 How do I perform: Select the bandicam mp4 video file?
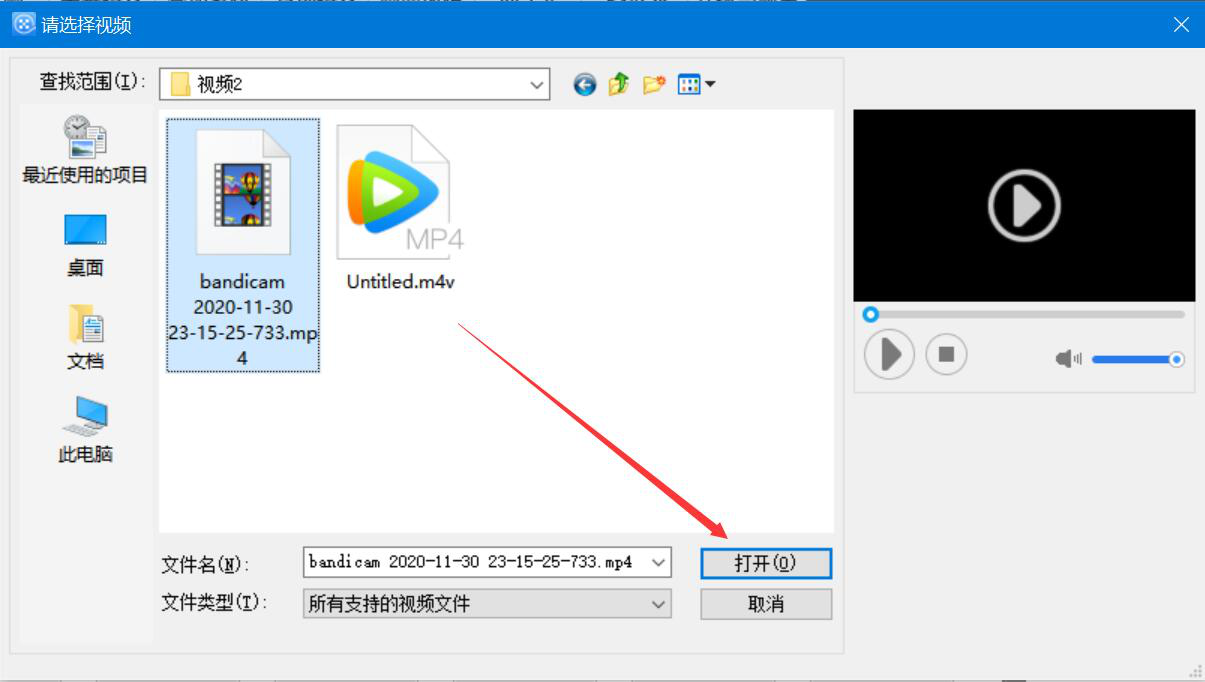click(x=243, y=245)
